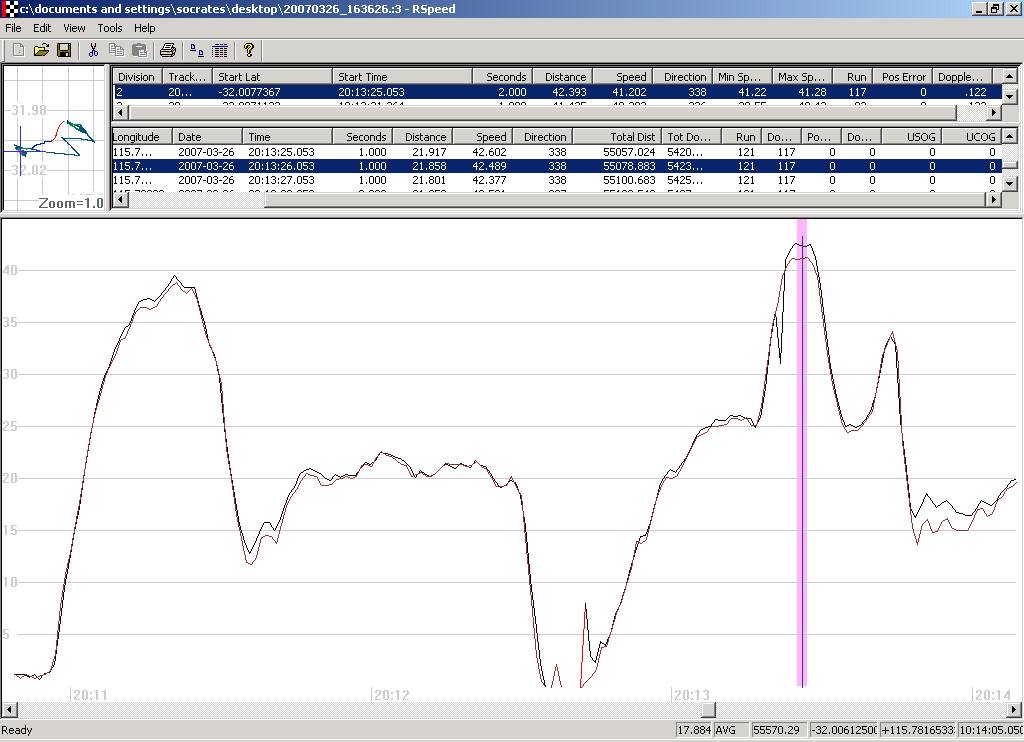Image resolution: width=1024 pixels, height=742 pixels.
Task: Click the Max Speed column header in top table
Action: point(801,77)
